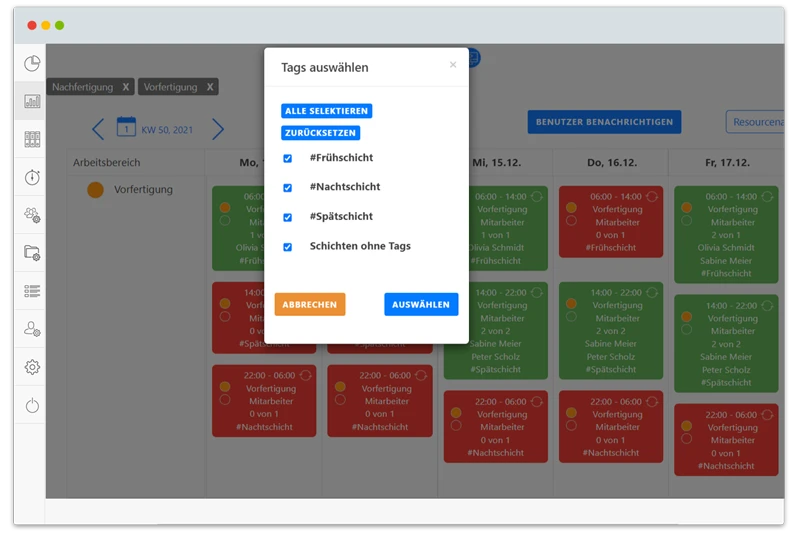Open the calendar week picker icon
This screenshot has height=533, width=800.
pyautogui.click(x=126, y=127)
